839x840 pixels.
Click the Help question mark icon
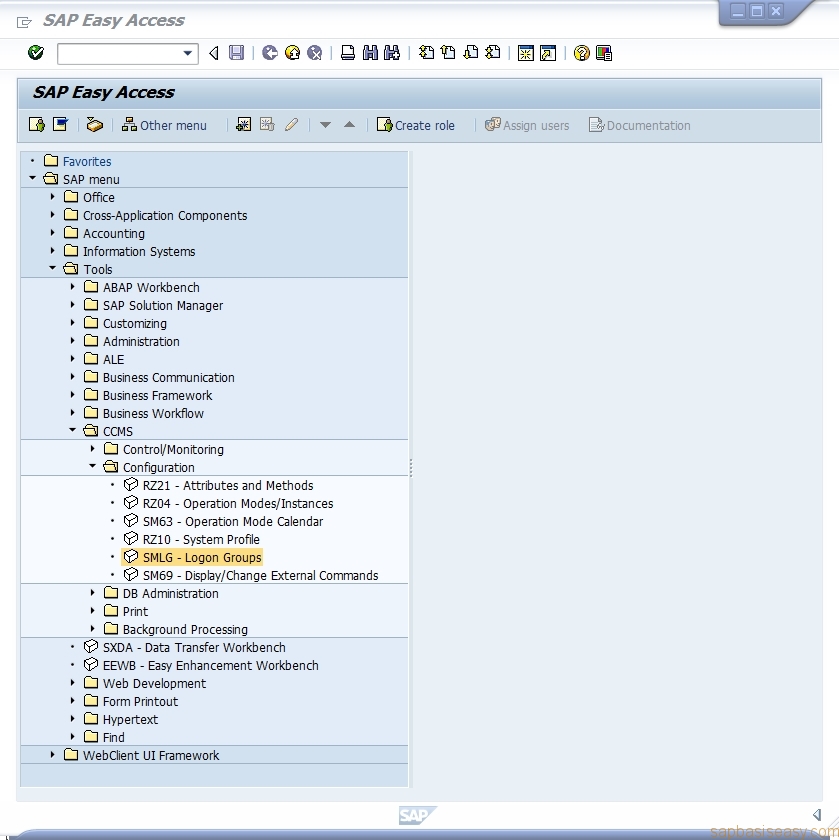581,54
